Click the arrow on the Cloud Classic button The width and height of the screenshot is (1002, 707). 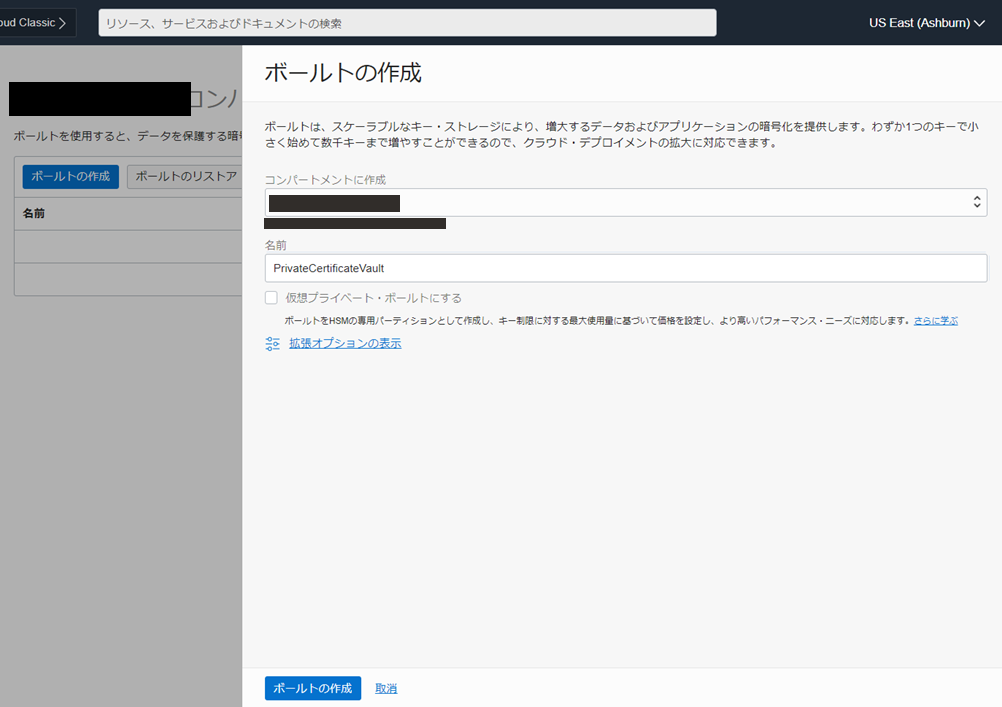click(x=63, y=23)
